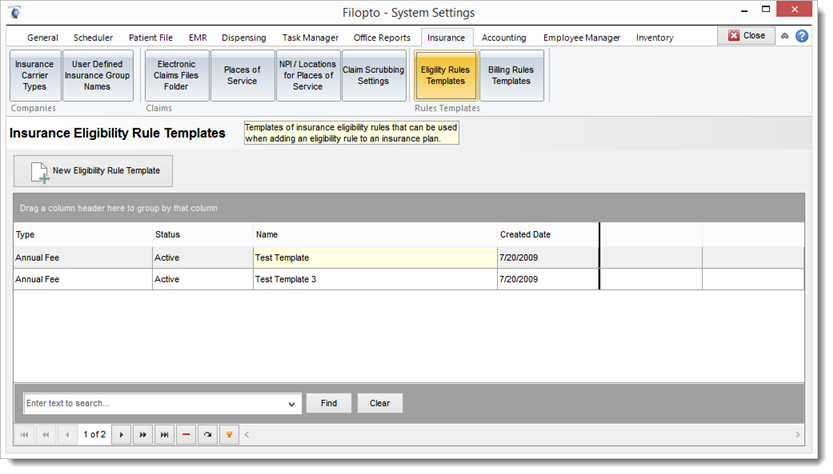Go to first page in pager
833x474 pixels.
click(24, 435)
